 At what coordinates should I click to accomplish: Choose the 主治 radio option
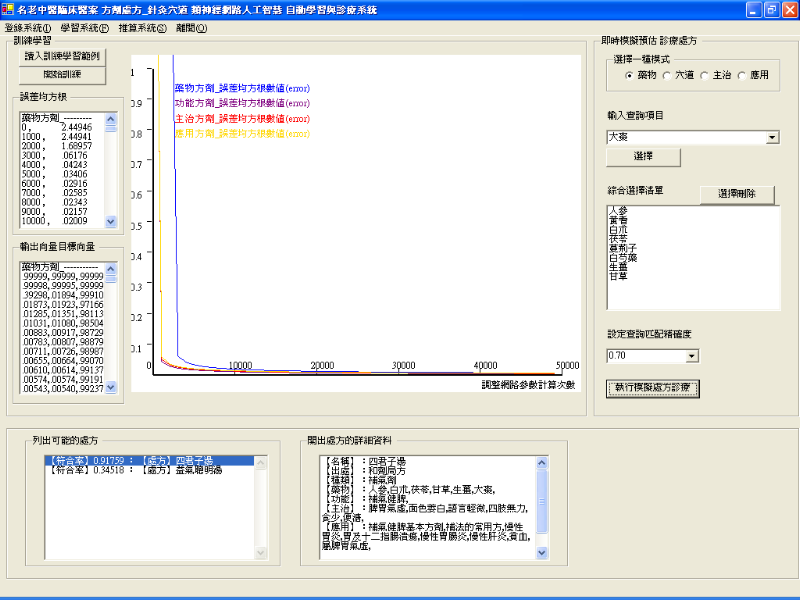(x=704, y=75)
